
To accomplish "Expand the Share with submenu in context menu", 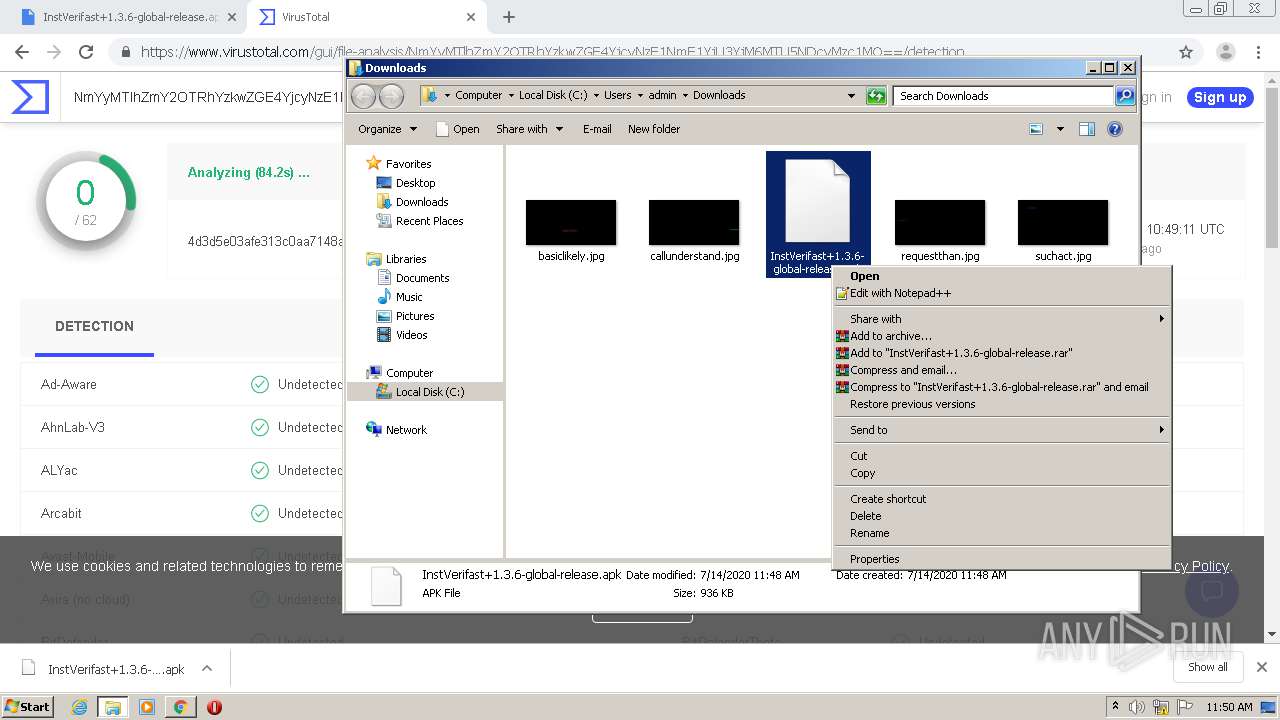I will tap(1002, 319).
